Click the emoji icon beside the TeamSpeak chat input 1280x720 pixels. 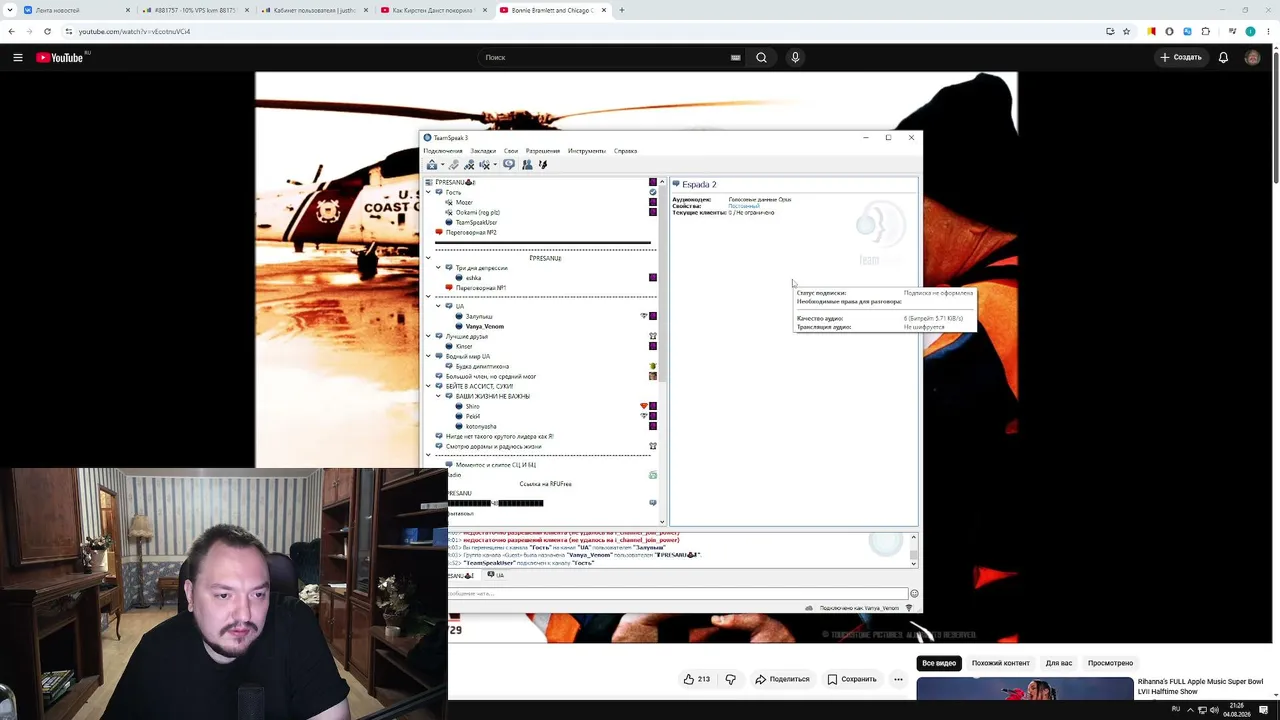tap(914, 593)
